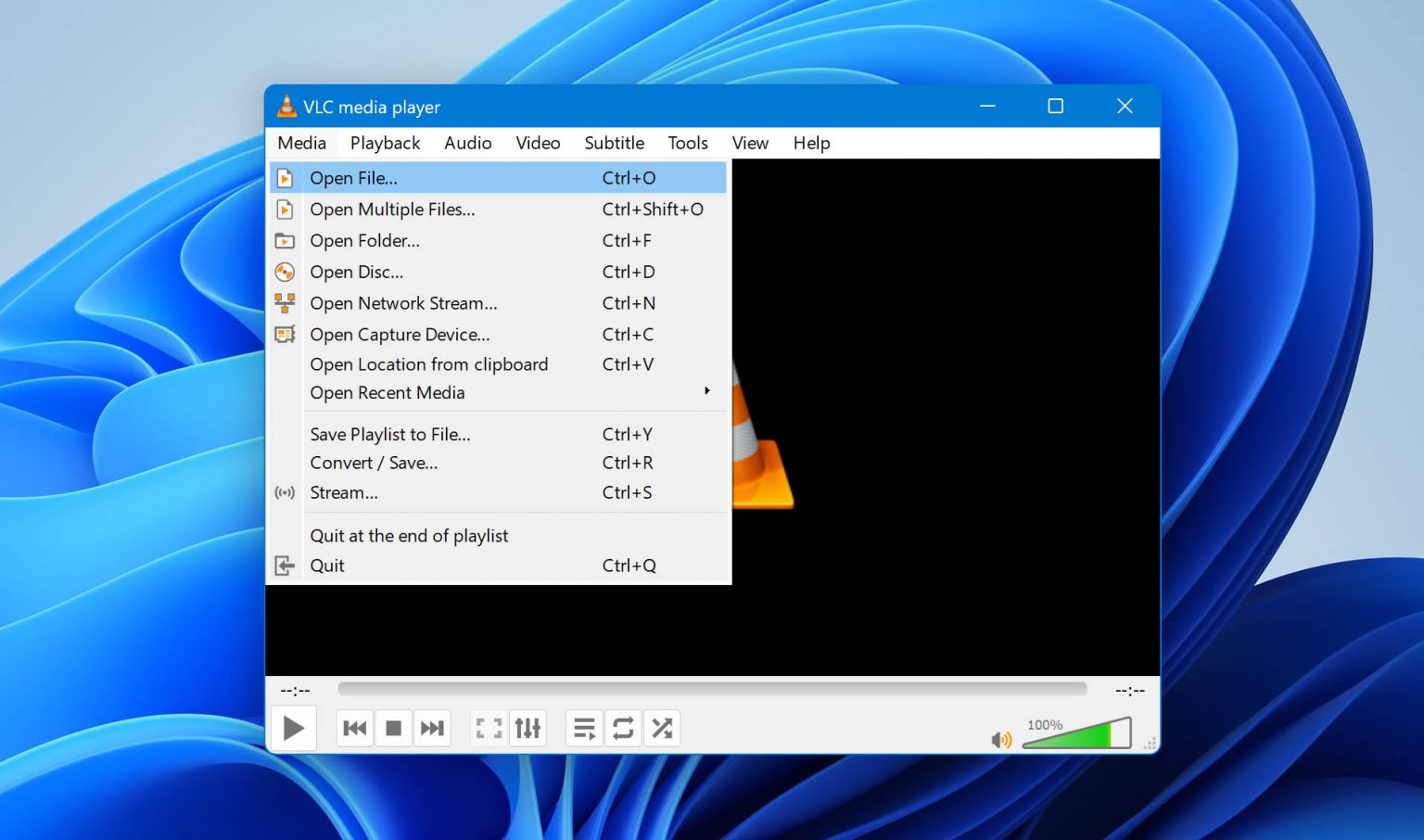Choose Convert / Save from the menu
1424x840 pixels.
pos(374,463)
